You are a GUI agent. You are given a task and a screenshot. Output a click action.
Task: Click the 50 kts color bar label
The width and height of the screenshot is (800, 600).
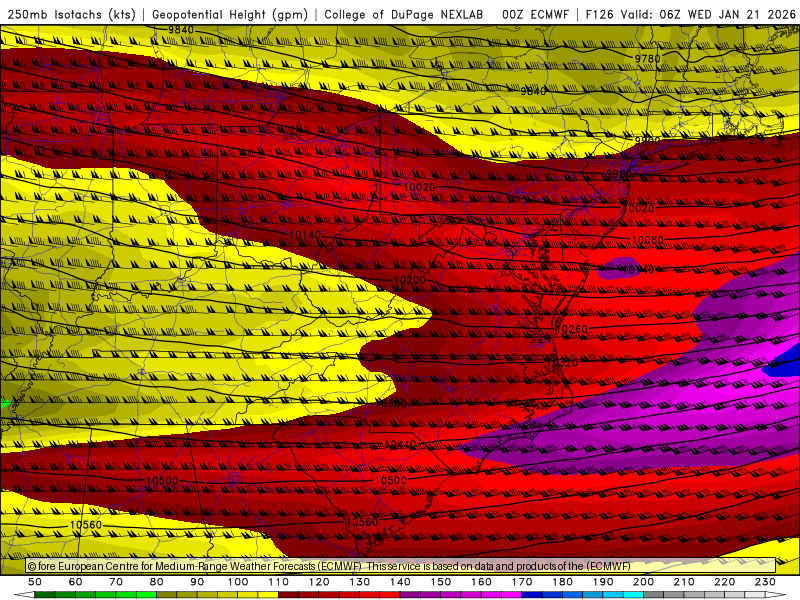pos(35,582)
